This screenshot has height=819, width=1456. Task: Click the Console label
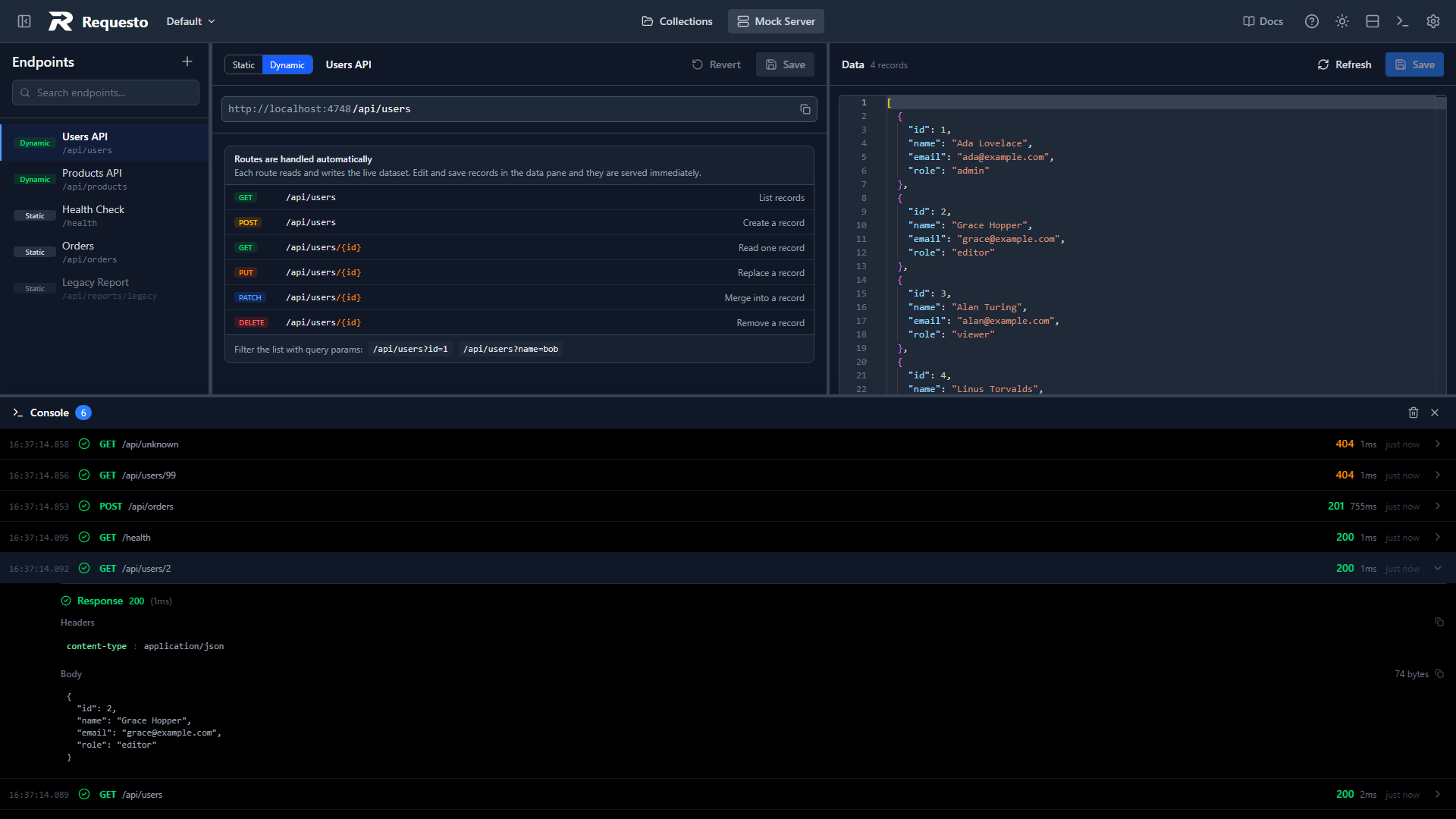pyautogui.click(x=49, y=413)
